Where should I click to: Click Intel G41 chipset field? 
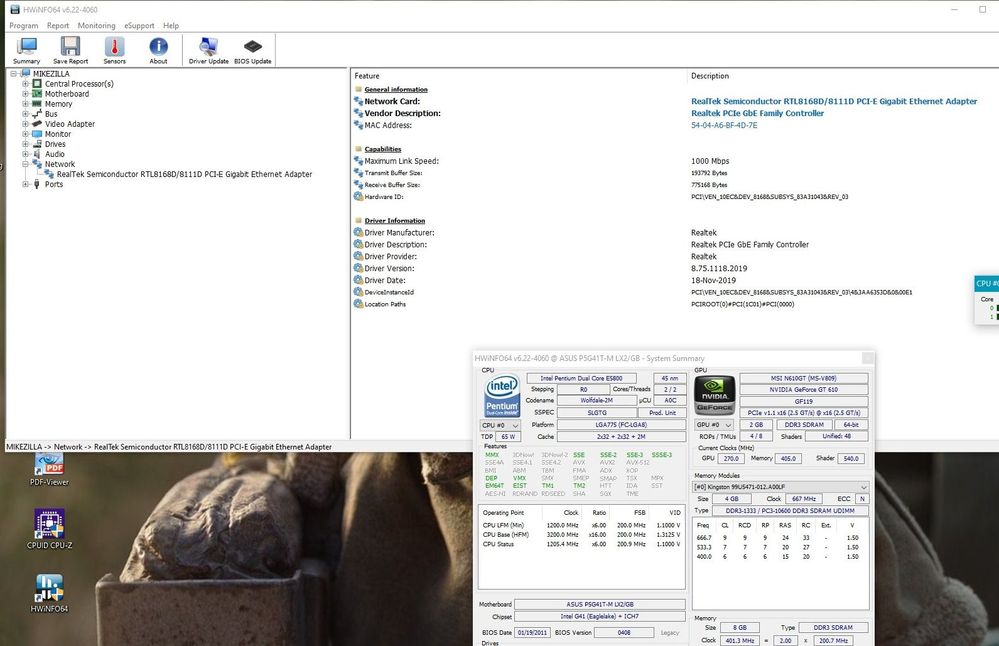[600, 617]
